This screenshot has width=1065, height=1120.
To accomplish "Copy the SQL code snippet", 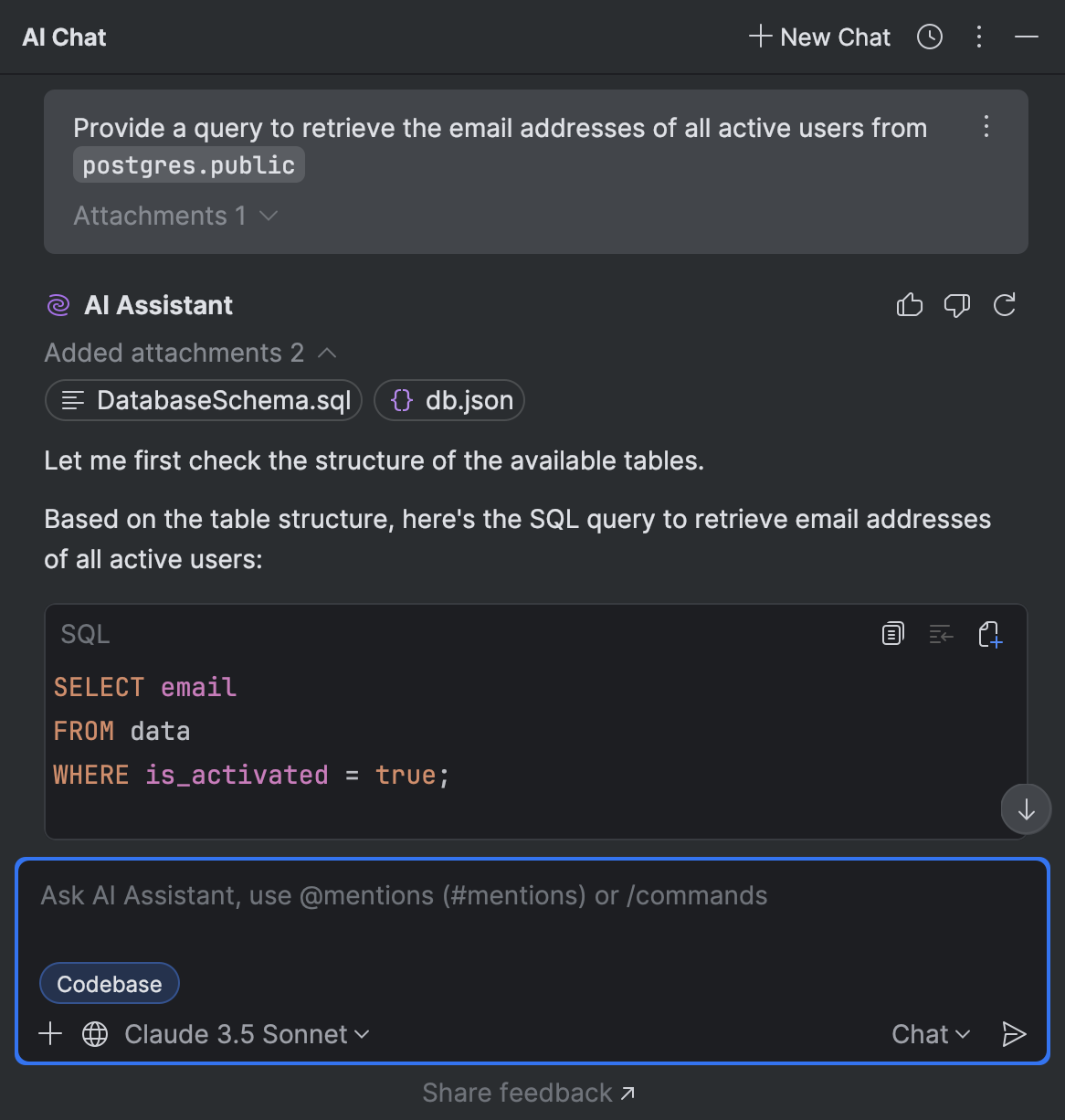I will (892, 633).
